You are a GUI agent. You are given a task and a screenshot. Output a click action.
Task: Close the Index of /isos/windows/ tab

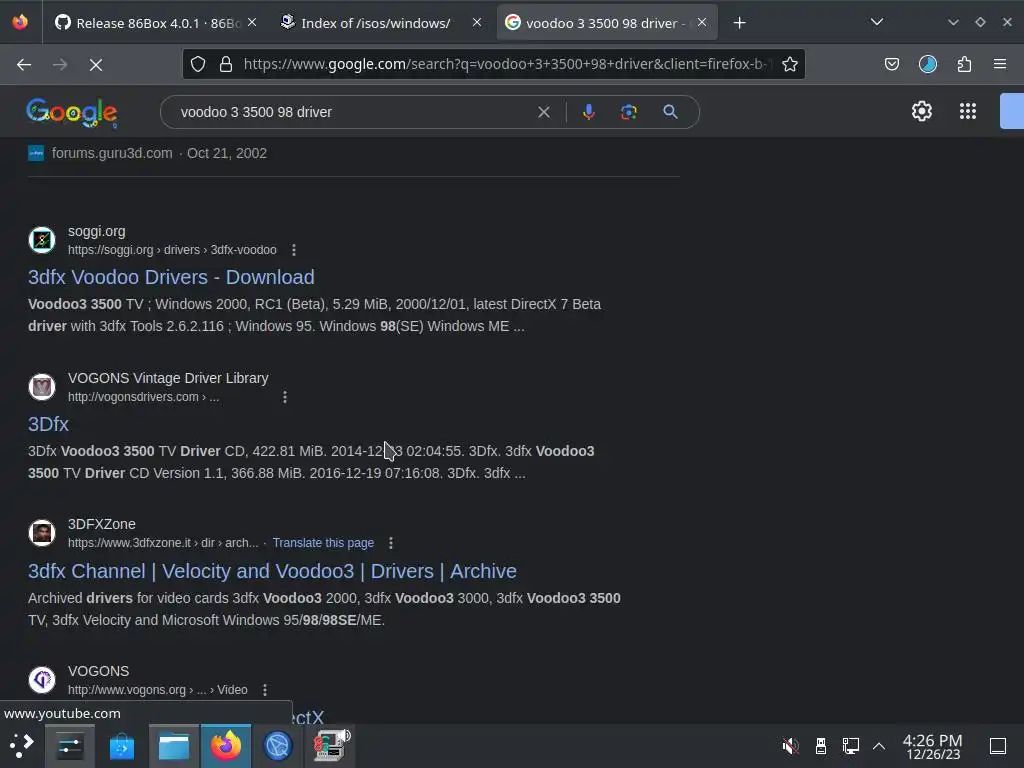click(477, 23)
